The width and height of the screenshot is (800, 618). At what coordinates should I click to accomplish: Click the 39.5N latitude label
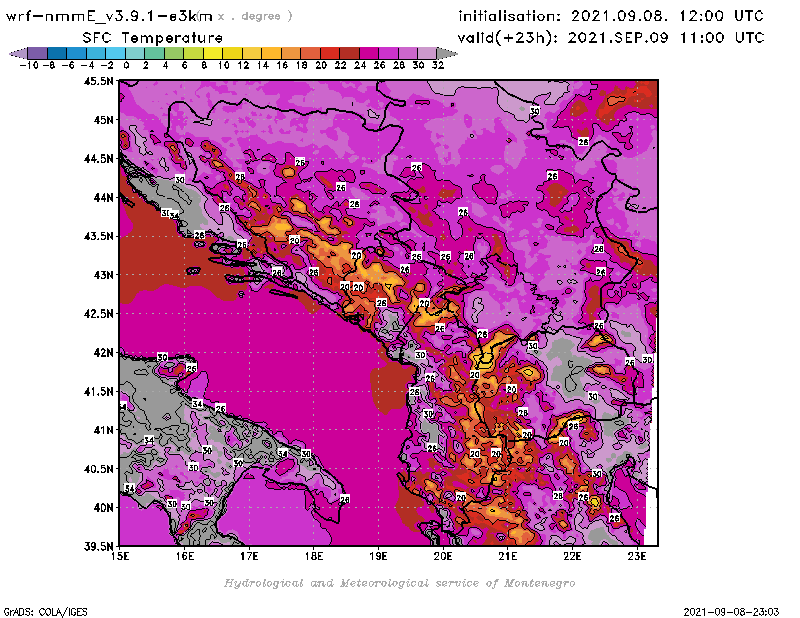pyautogui.click(x=98, y=547)
